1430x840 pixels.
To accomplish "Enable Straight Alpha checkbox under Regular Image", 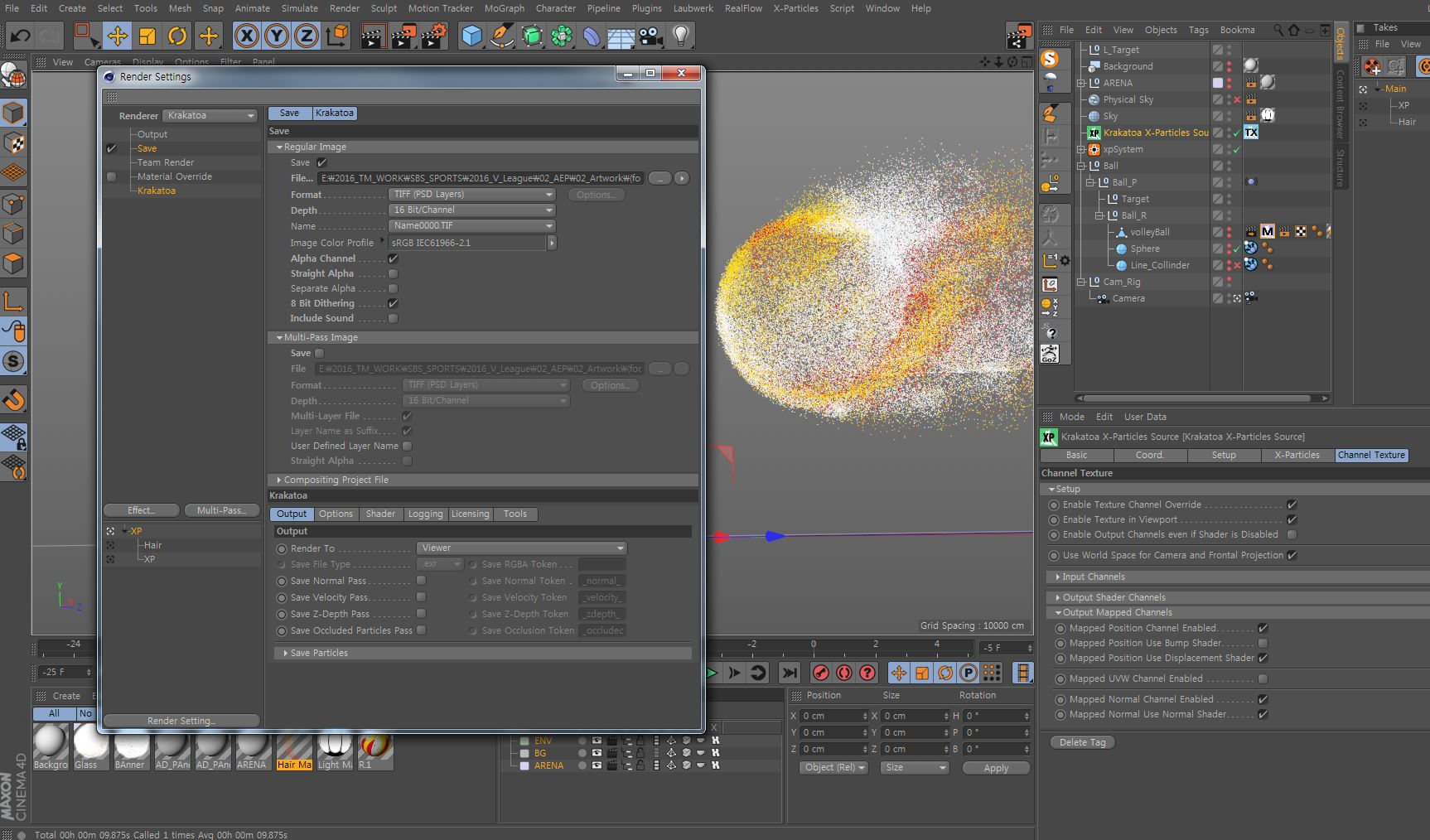I will point(394,273).
